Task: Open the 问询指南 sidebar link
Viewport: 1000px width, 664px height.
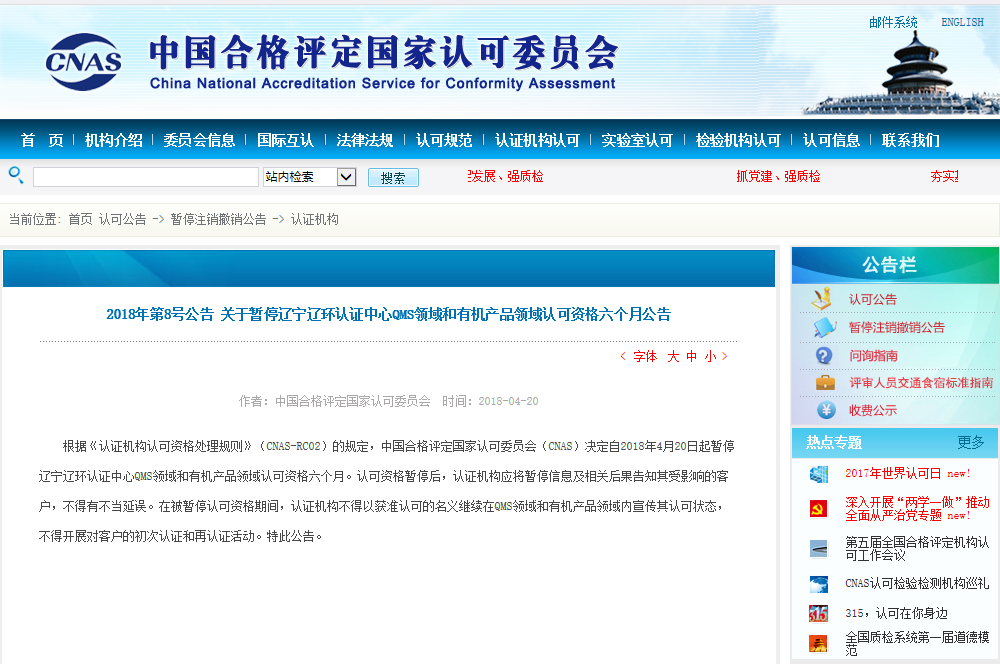Action: coord(872,355)
